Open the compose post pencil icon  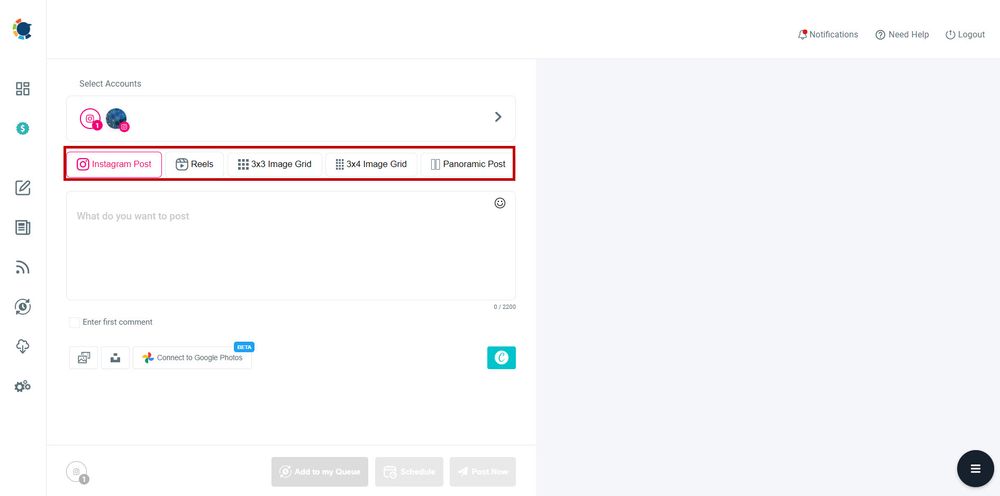tap(22, 188)
